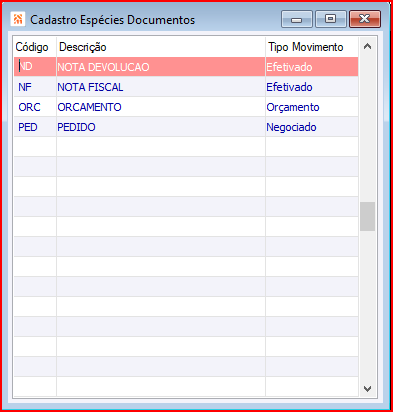Minimize the Cadastro Espécies Documentos window

pos(297,19)
